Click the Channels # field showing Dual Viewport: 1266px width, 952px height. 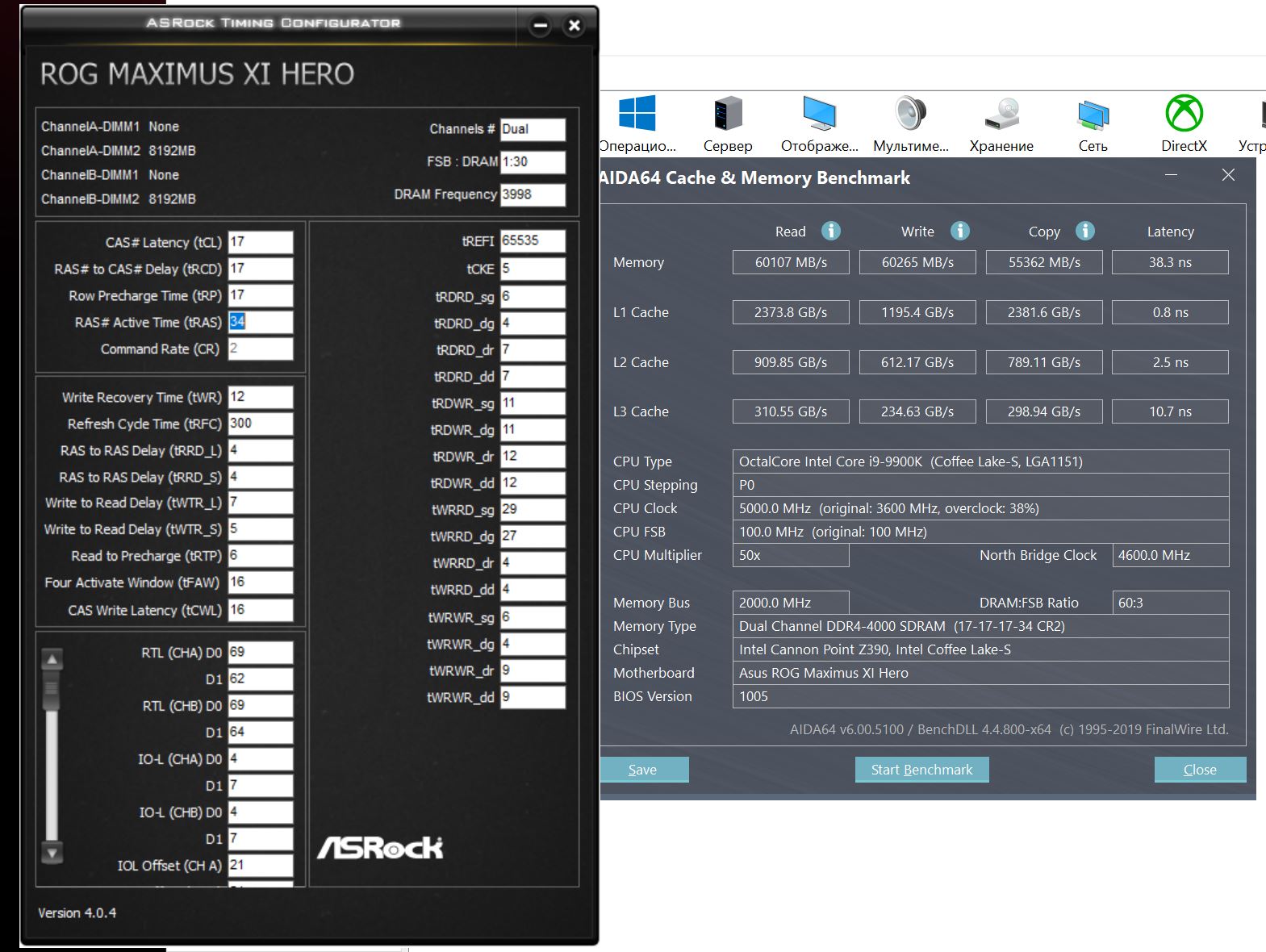point(533,130)
